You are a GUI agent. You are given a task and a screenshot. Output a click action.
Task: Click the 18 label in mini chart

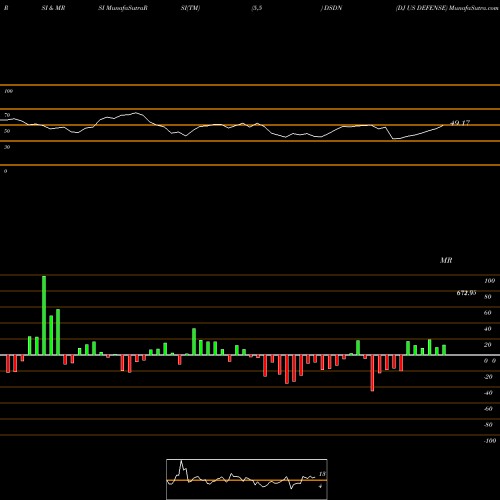pos(322,474)
